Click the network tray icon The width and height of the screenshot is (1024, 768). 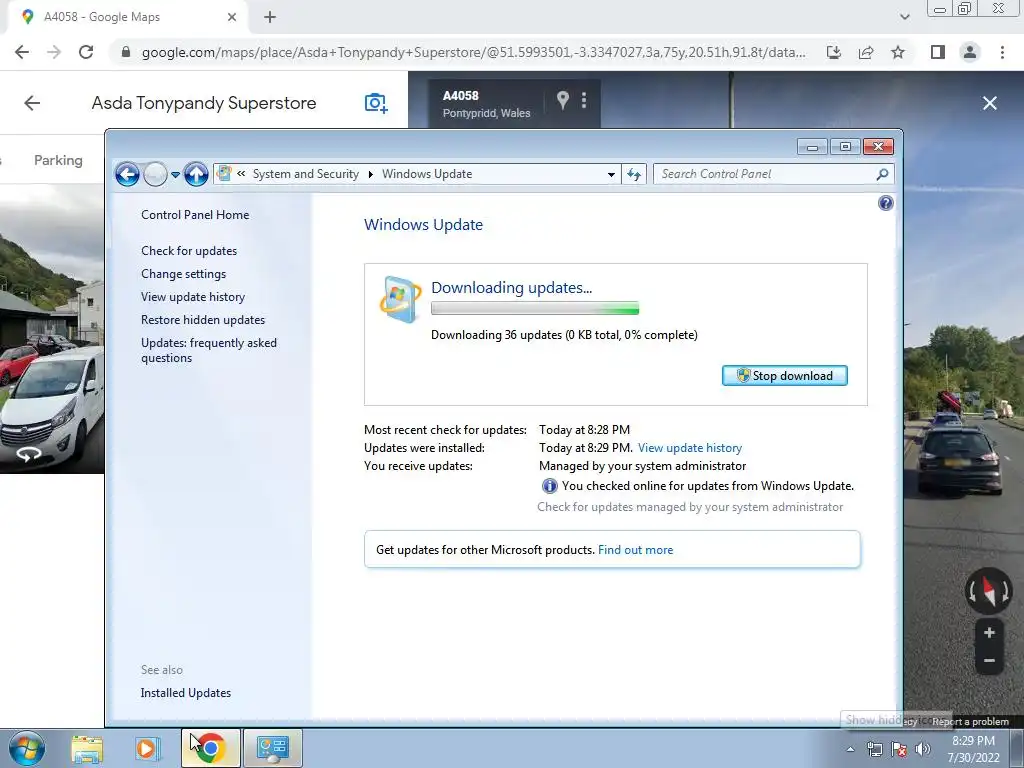pos(874,749)
